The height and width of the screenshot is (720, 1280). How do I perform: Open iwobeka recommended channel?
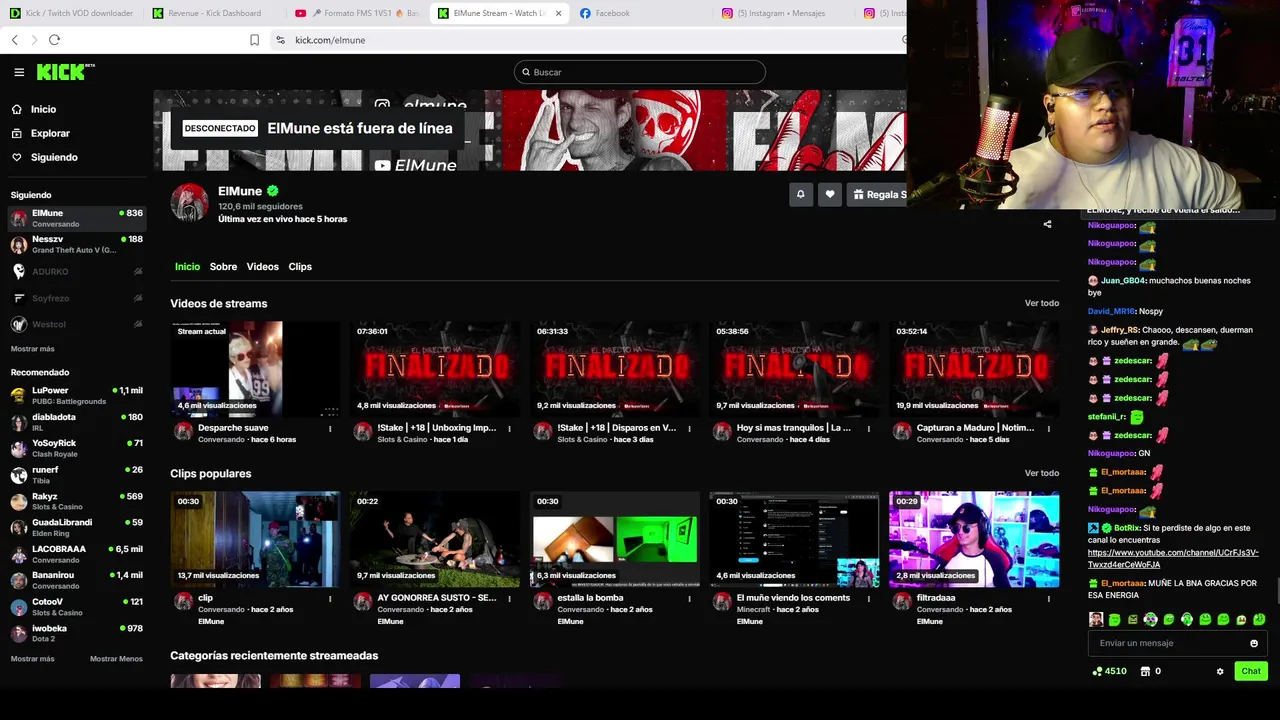[x=77, y=633]
